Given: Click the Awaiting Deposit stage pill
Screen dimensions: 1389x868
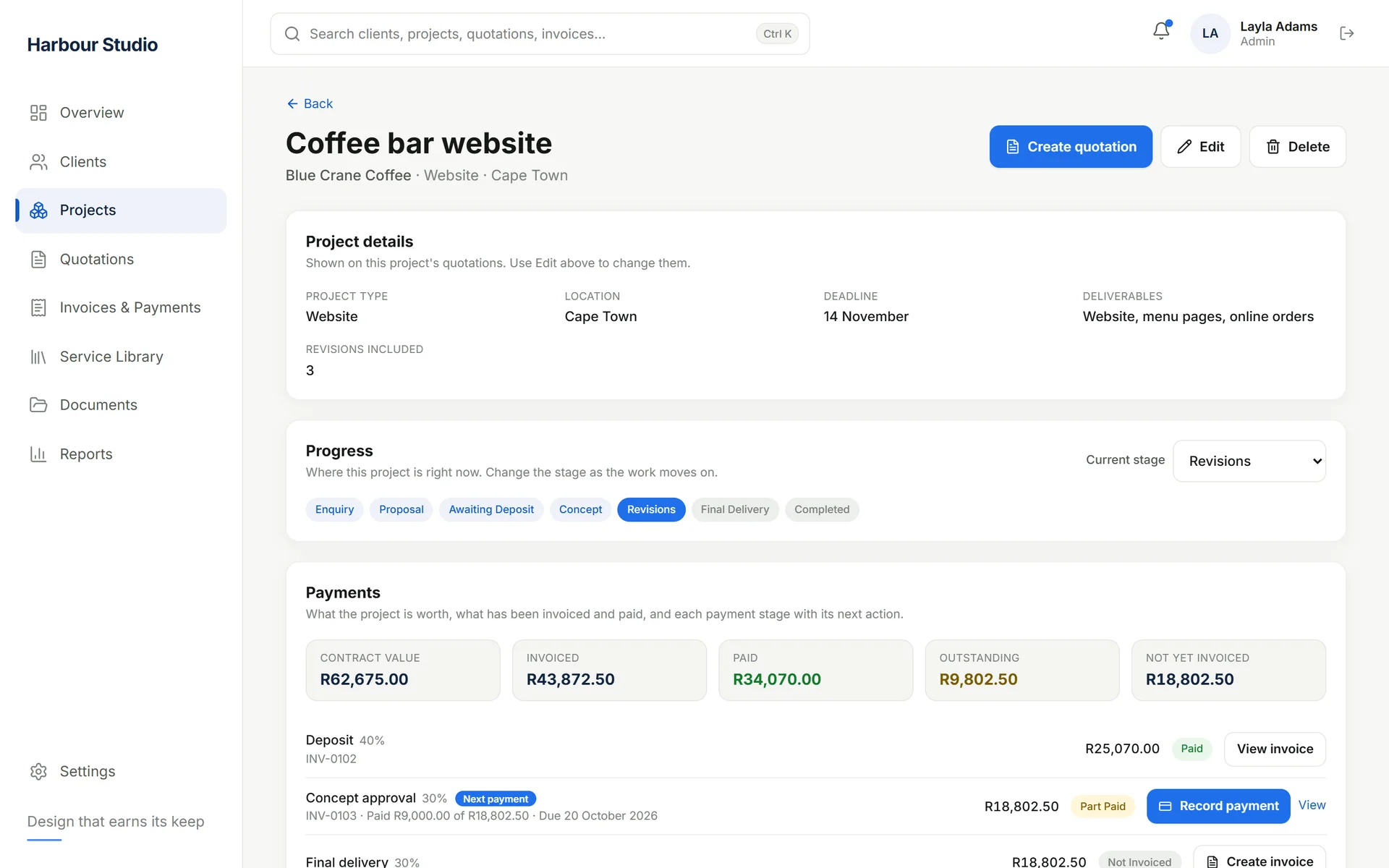Looking at the screenshot, I should 491,510.
